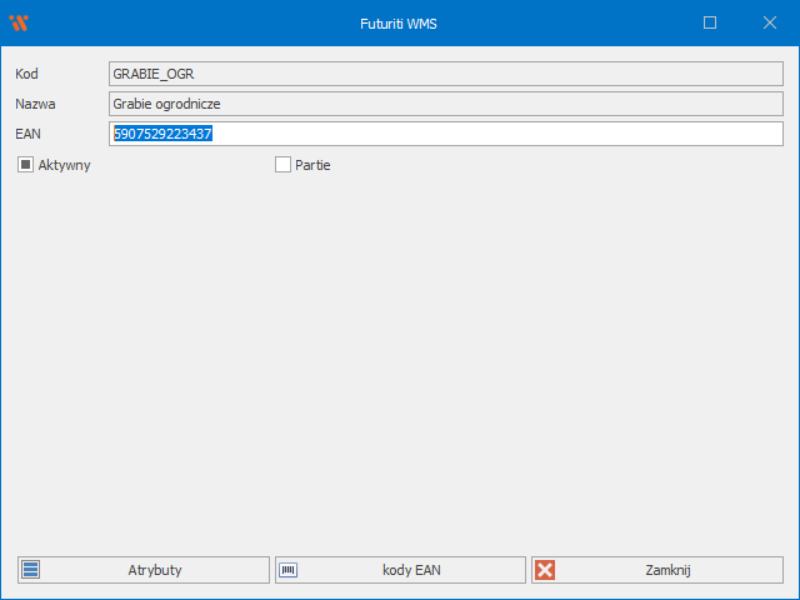Click the Aktywny checkbox label text
This screenshot has height=600, width=800.
[x=63, y=165]
